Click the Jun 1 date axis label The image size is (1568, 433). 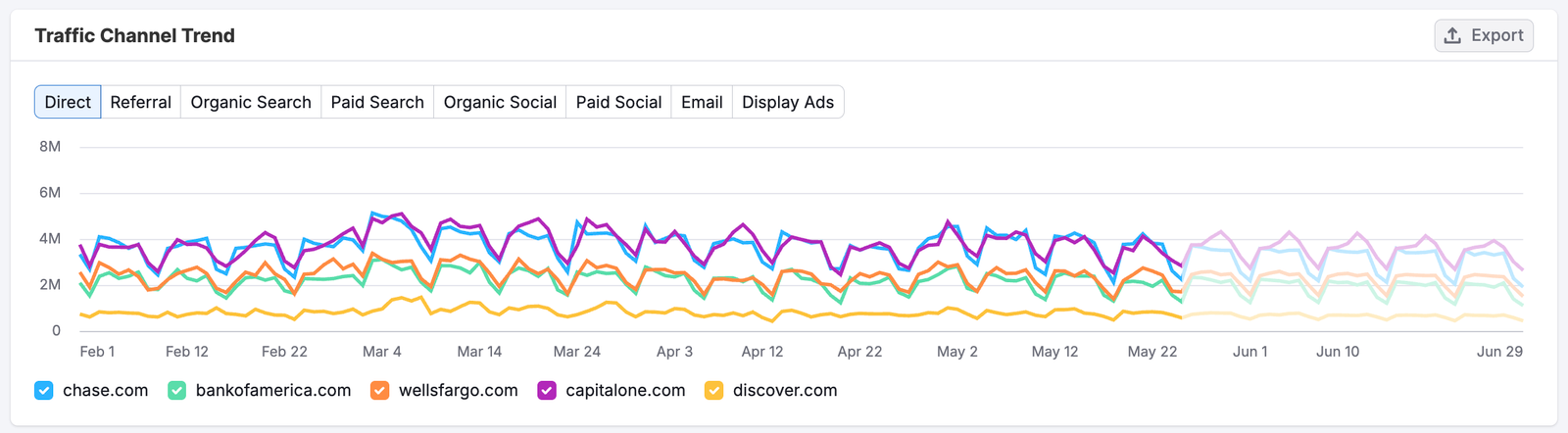click(x=1249, y=352)
